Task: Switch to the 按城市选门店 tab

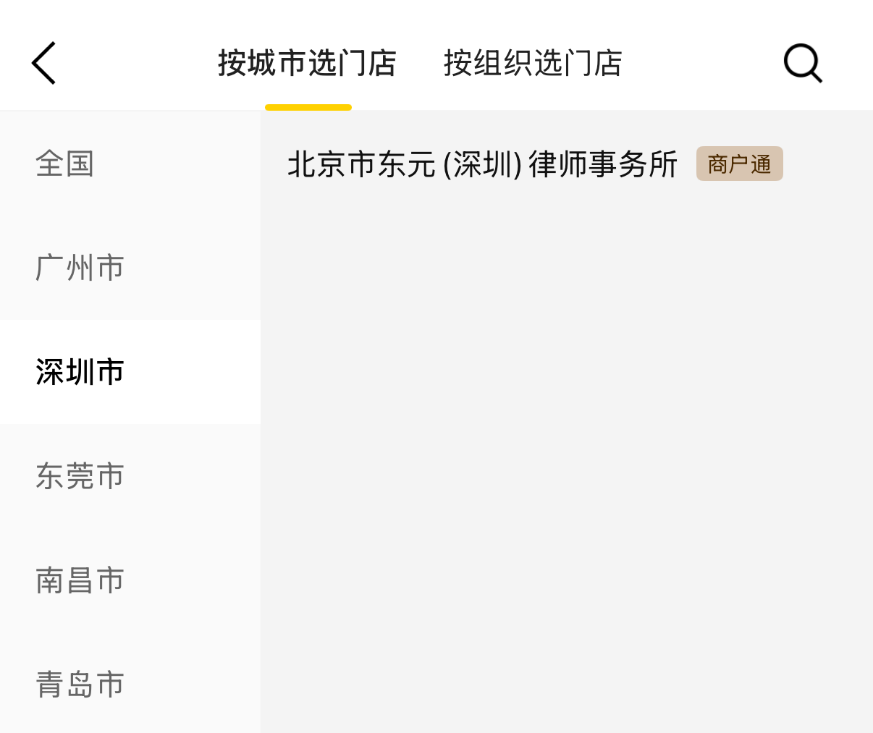Action: [x=307, y=63]
